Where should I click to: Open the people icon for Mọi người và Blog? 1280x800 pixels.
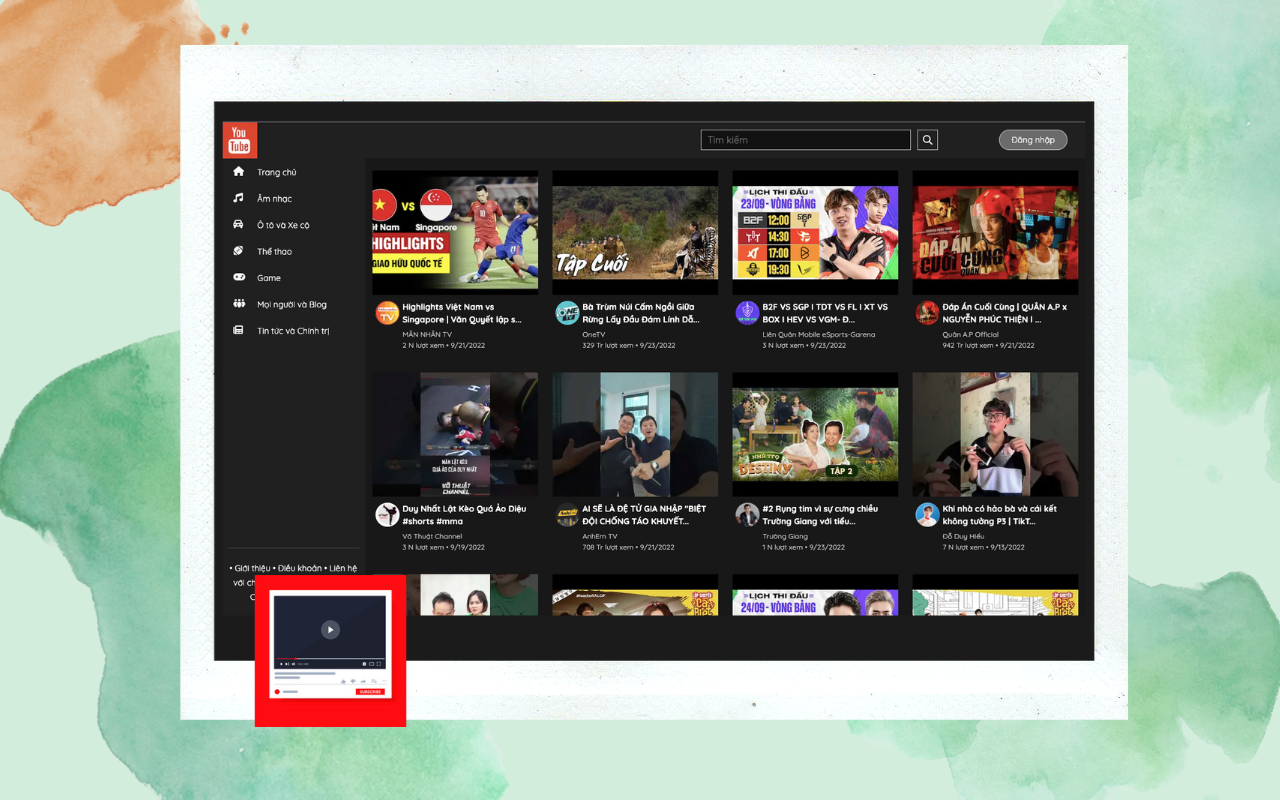click(x=239, y=304)
